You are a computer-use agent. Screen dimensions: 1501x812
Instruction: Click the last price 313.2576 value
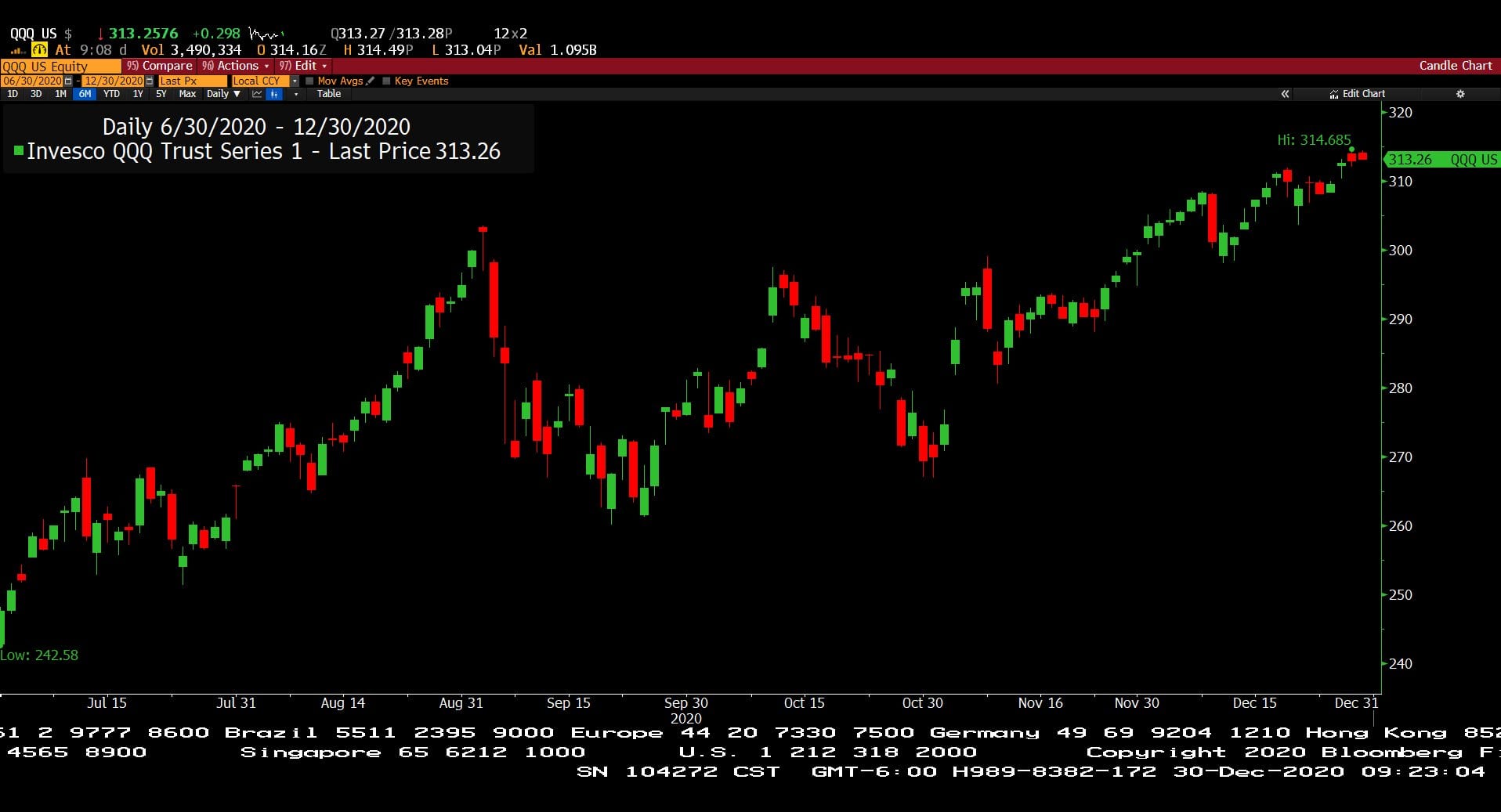pos(143,34)
